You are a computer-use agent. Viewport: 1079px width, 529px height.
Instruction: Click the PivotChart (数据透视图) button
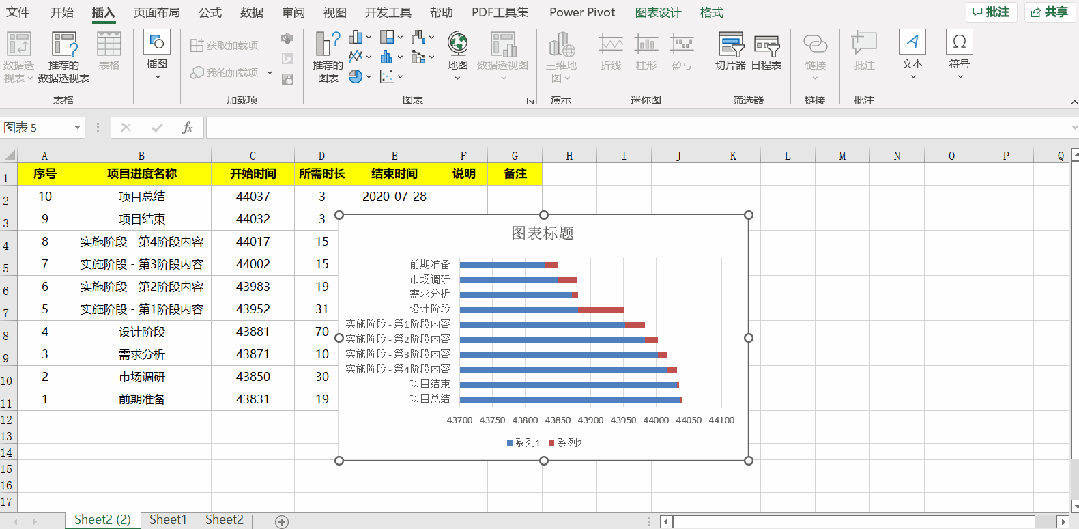[x=503, y=55]
